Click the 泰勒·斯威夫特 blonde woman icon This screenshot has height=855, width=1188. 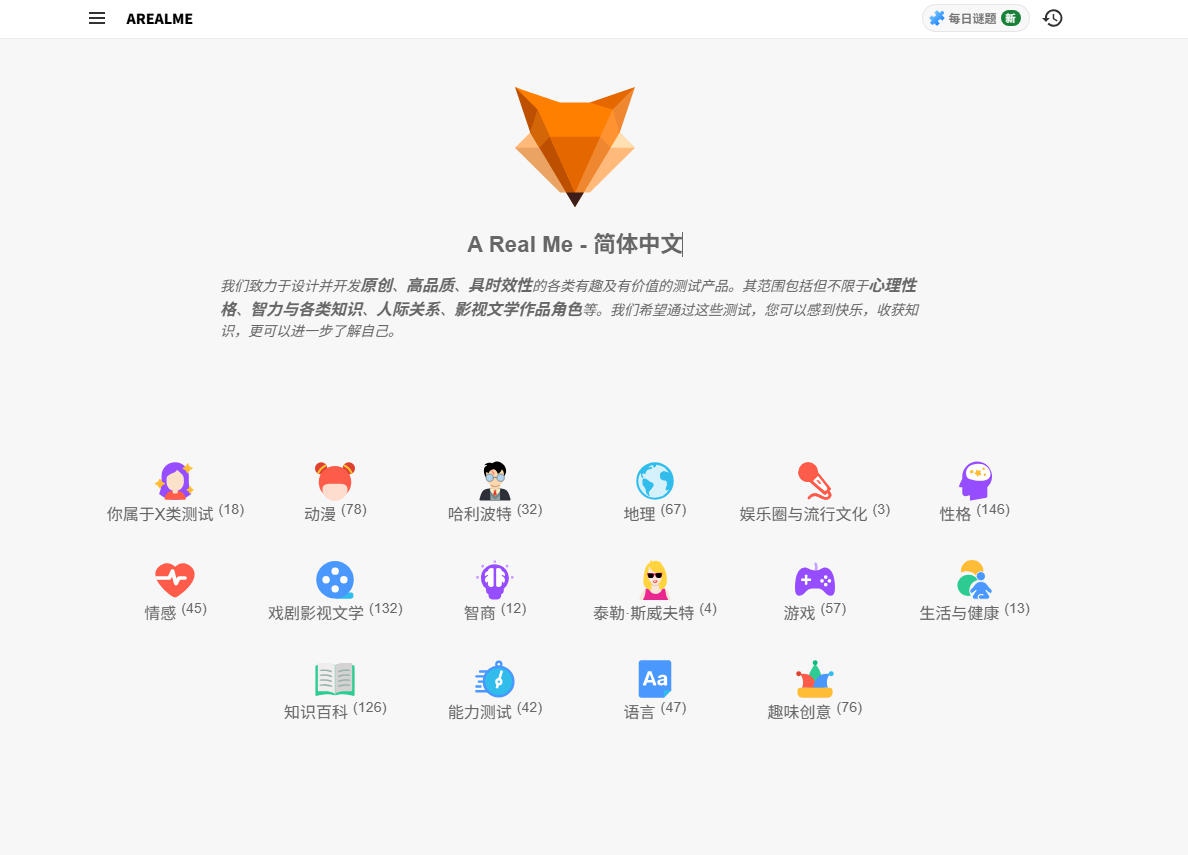655,580
